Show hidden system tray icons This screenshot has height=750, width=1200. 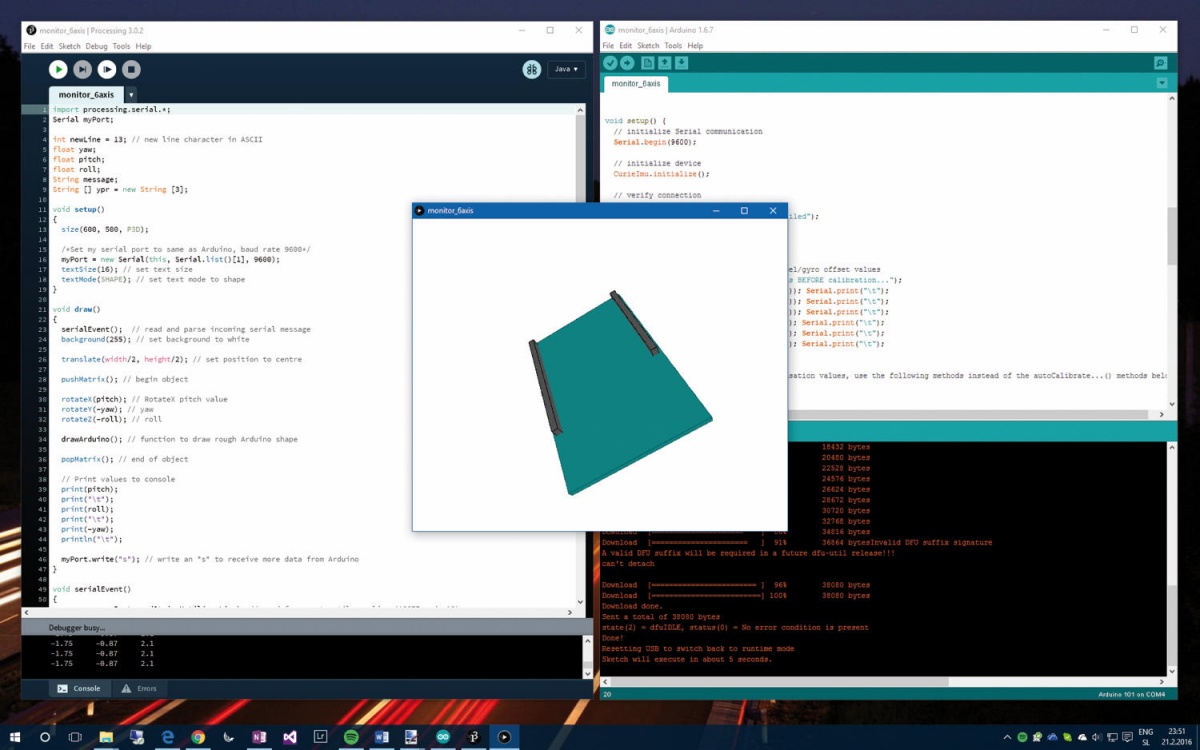tap(1007, 737)
